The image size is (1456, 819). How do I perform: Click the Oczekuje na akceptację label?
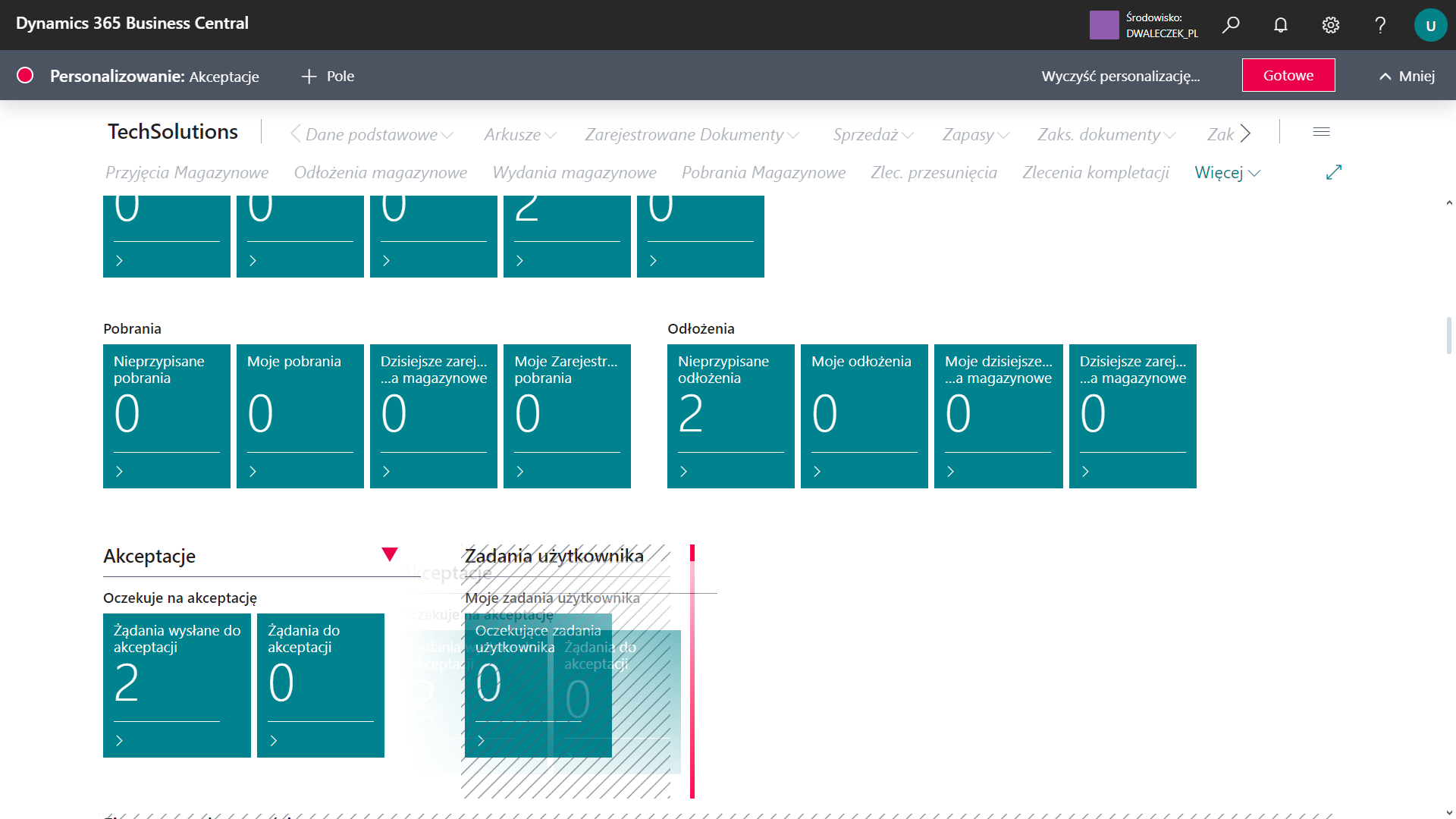180,598
